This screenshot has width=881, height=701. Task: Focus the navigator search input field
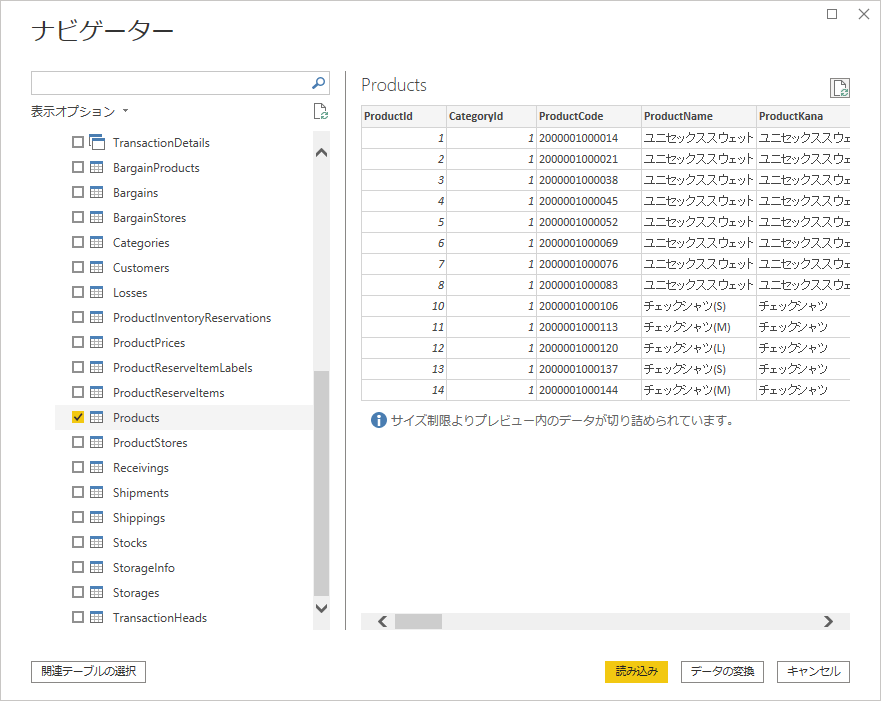tap(170, 83)
